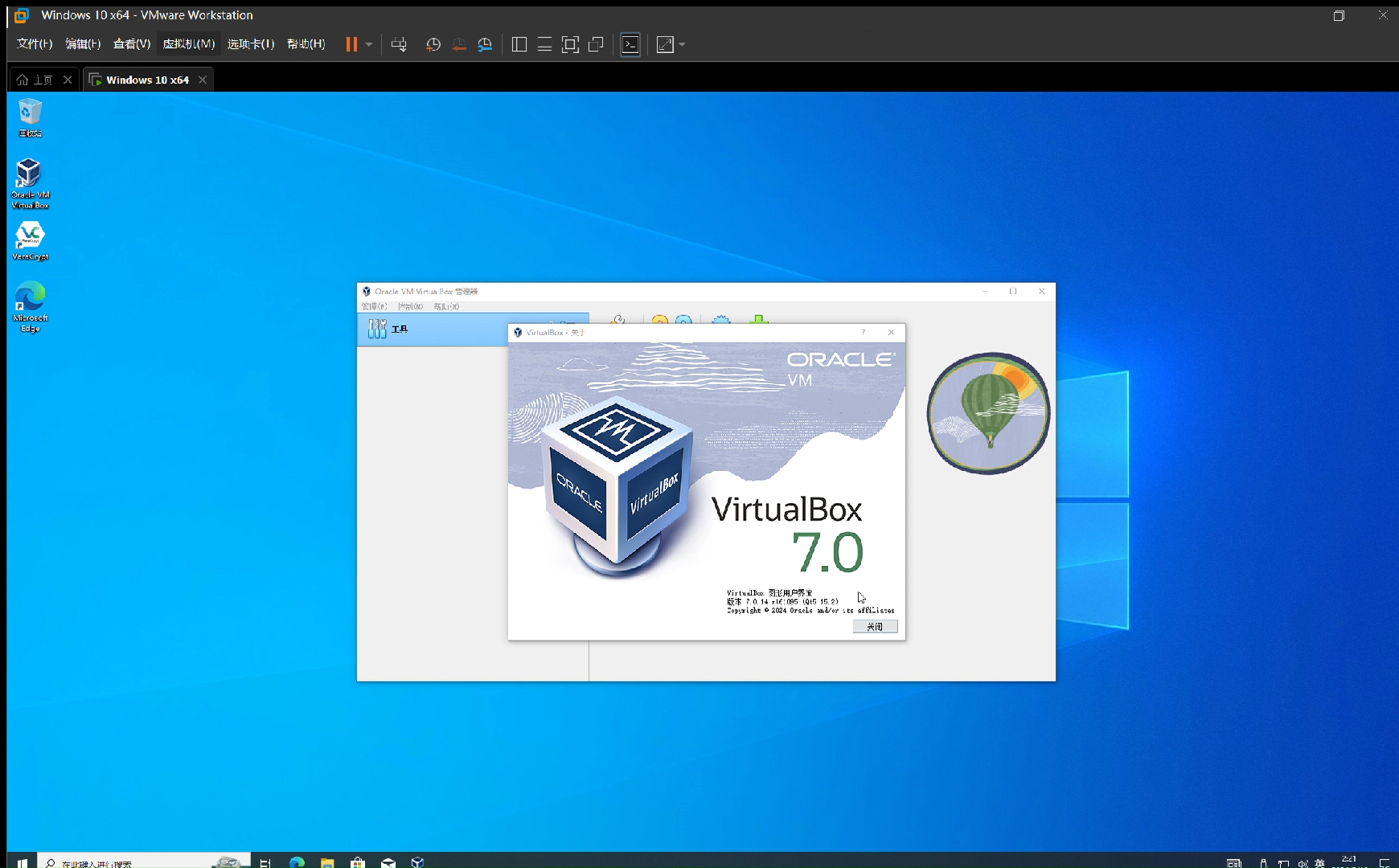The width and height of the screenshot is (1399, 868).
Task: Open the 文件(F) menu in VMware
Action: pyautogui.click(x=35, y=43)
